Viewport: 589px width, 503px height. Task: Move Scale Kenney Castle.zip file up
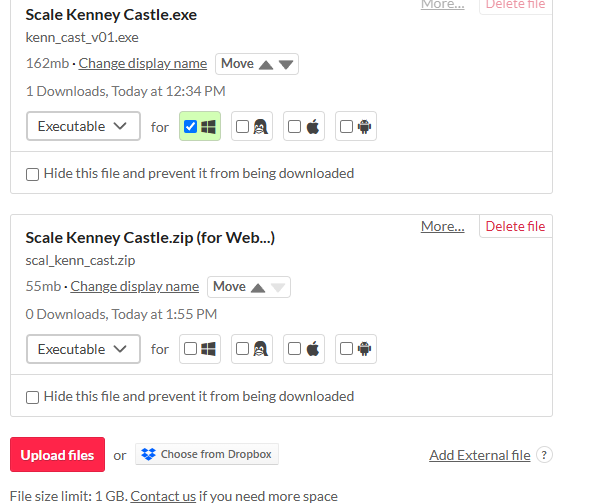click(258, 288)
